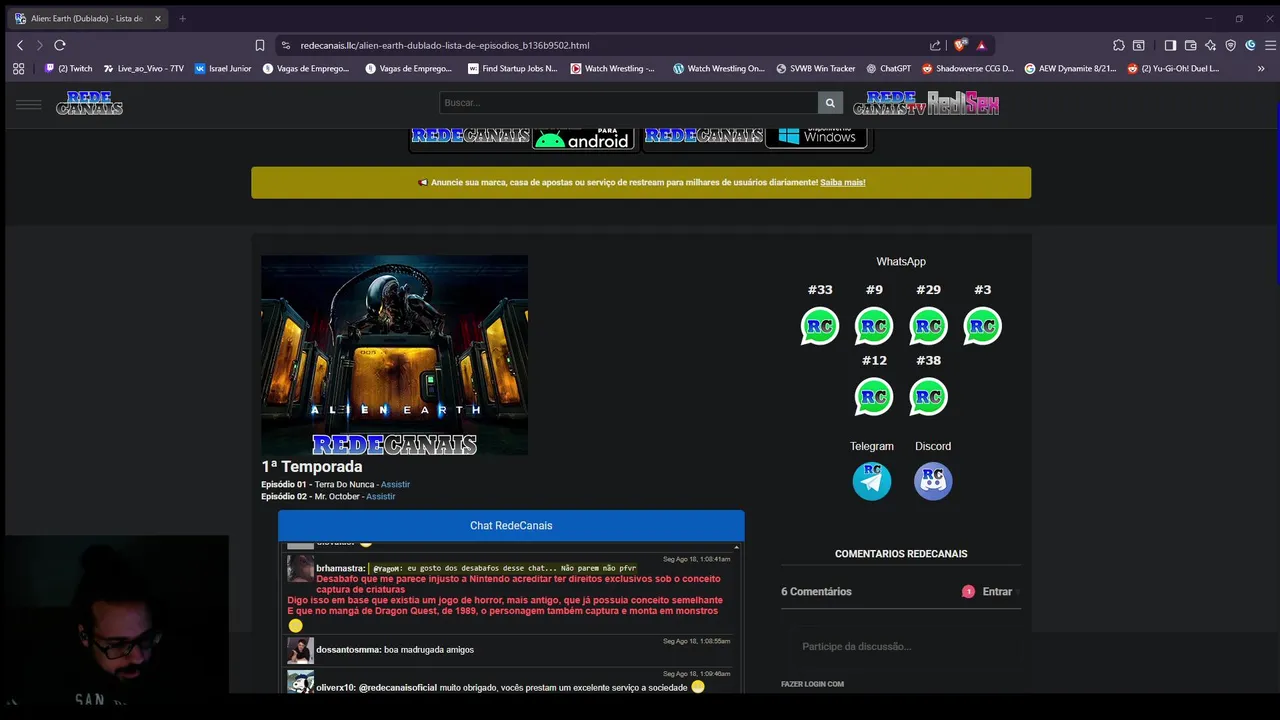Click the Chat RedeCanais header bar
1280x720 pixels.
(x=511, y=526)
